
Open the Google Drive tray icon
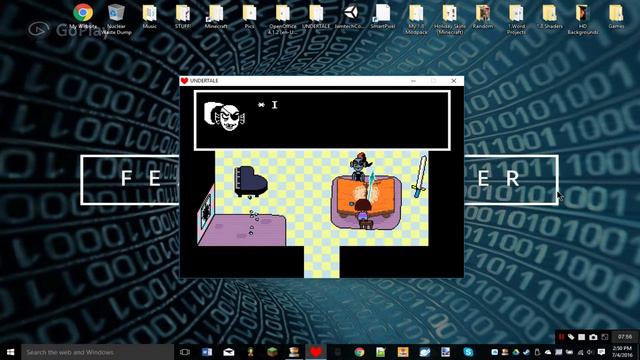tap(516, 352)
